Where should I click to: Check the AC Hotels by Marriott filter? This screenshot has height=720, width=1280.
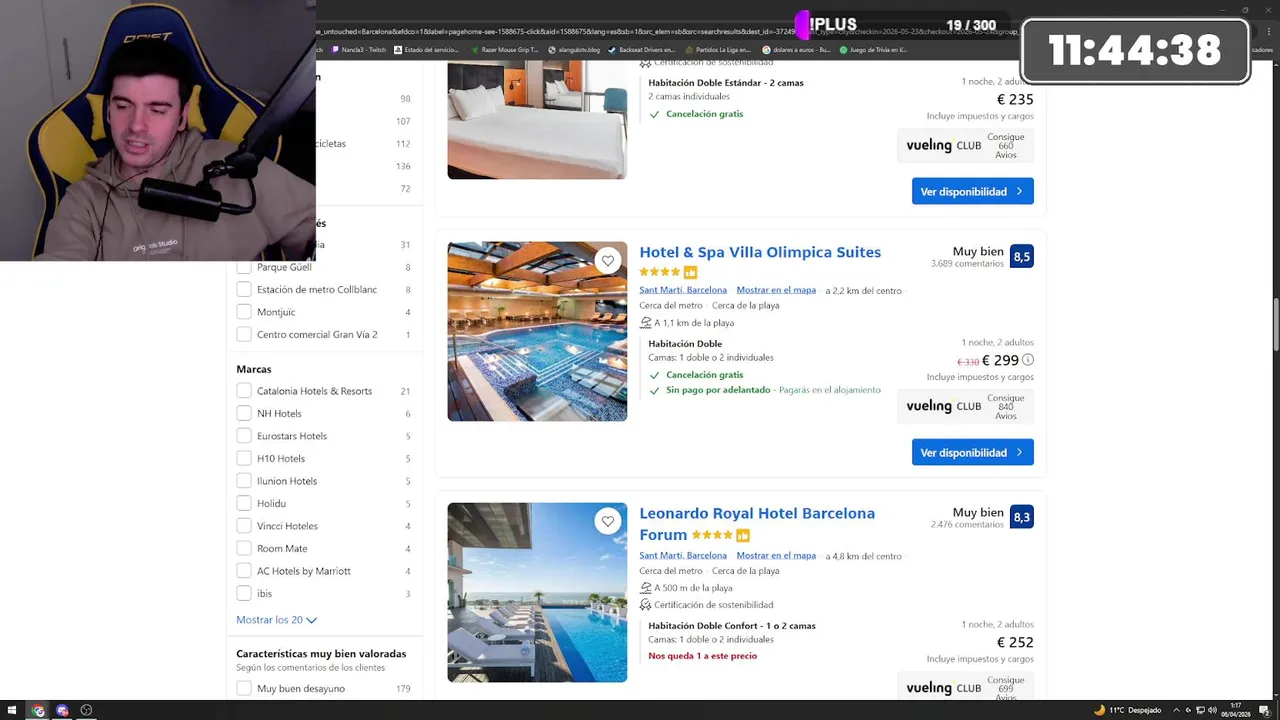(244, 571)
